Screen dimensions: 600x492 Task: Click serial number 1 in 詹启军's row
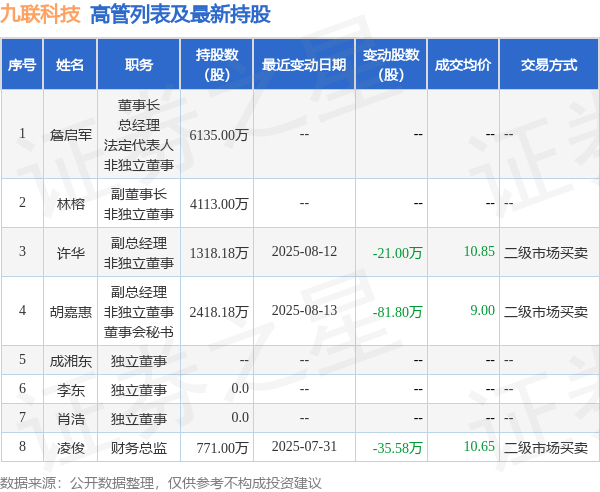(x=22, y=133)
